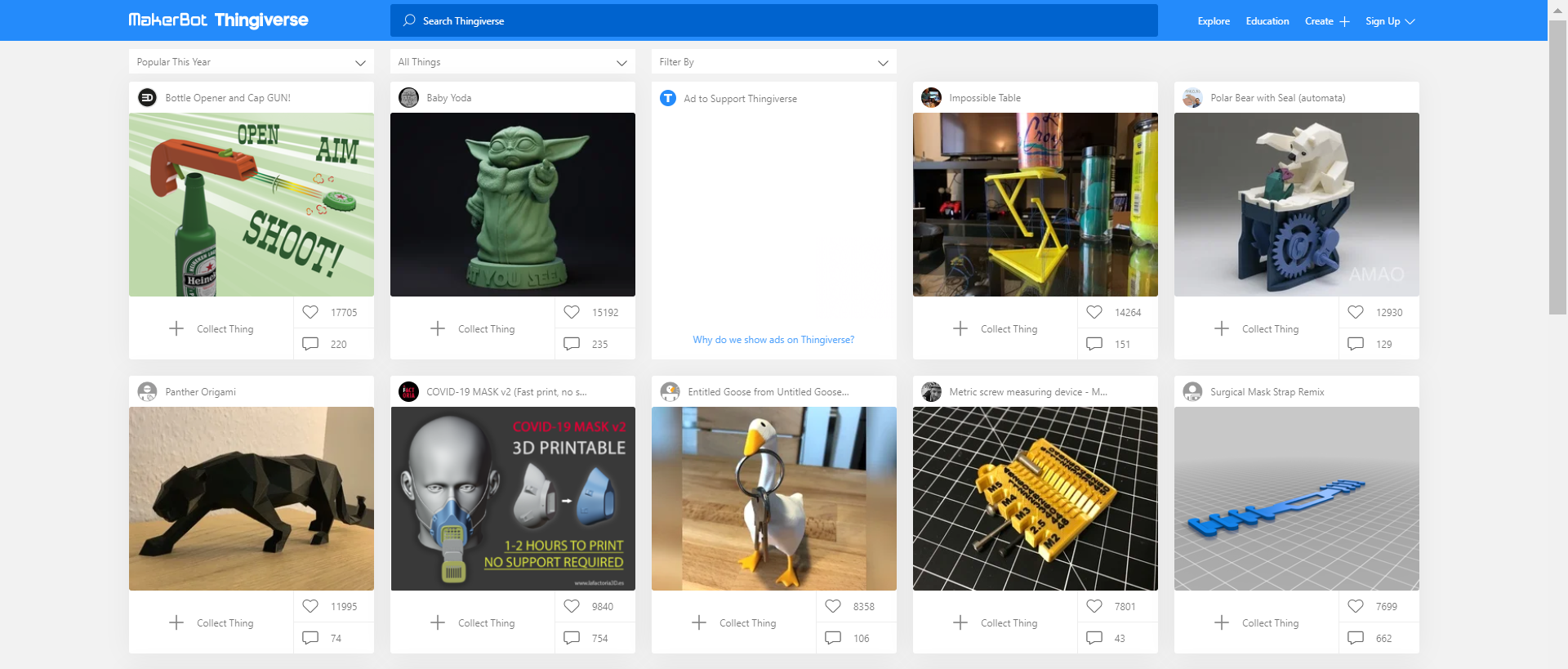Image resolution: width=1568 pixels, height=669 pixels.
Task: Open the Polar Bear with Seal thumbnail
Action: (1297, 204)
